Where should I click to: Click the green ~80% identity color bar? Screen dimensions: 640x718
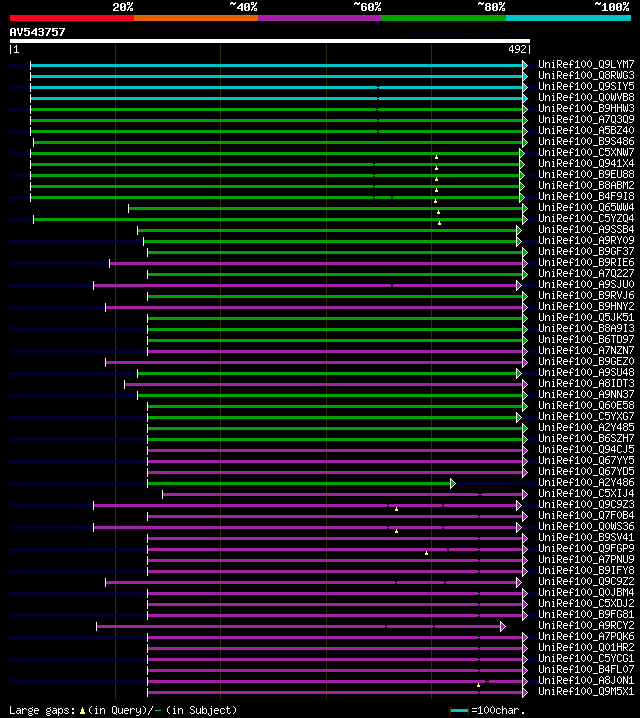(x=444, y=18)
